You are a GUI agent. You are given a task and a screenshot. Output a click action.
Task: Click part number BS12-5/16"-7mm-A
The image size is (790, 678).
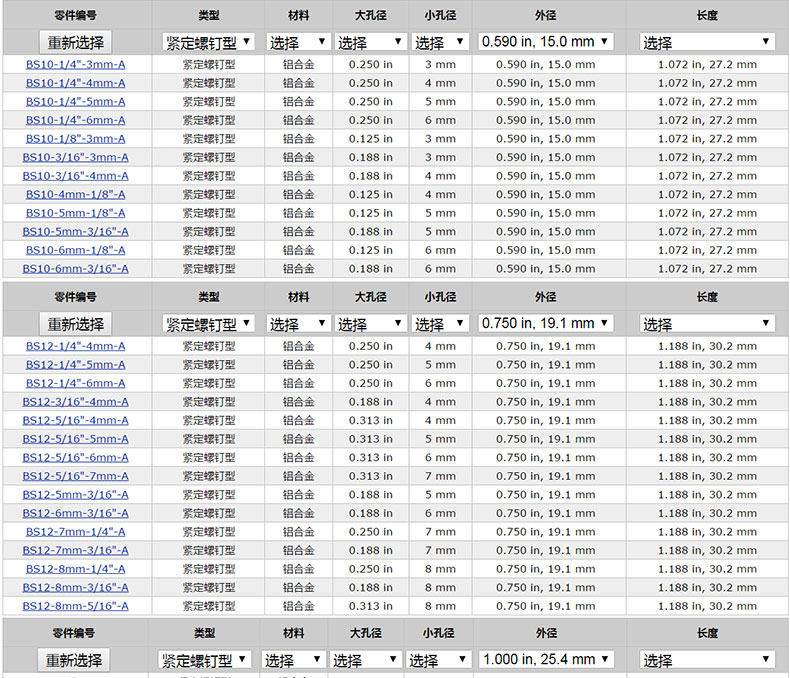[76, 476]
